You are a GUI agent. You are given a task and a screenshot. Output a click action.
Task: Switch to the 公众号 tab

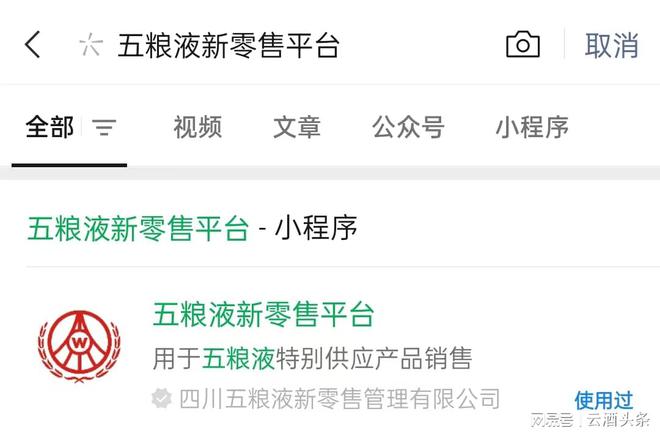coord(408,127)
